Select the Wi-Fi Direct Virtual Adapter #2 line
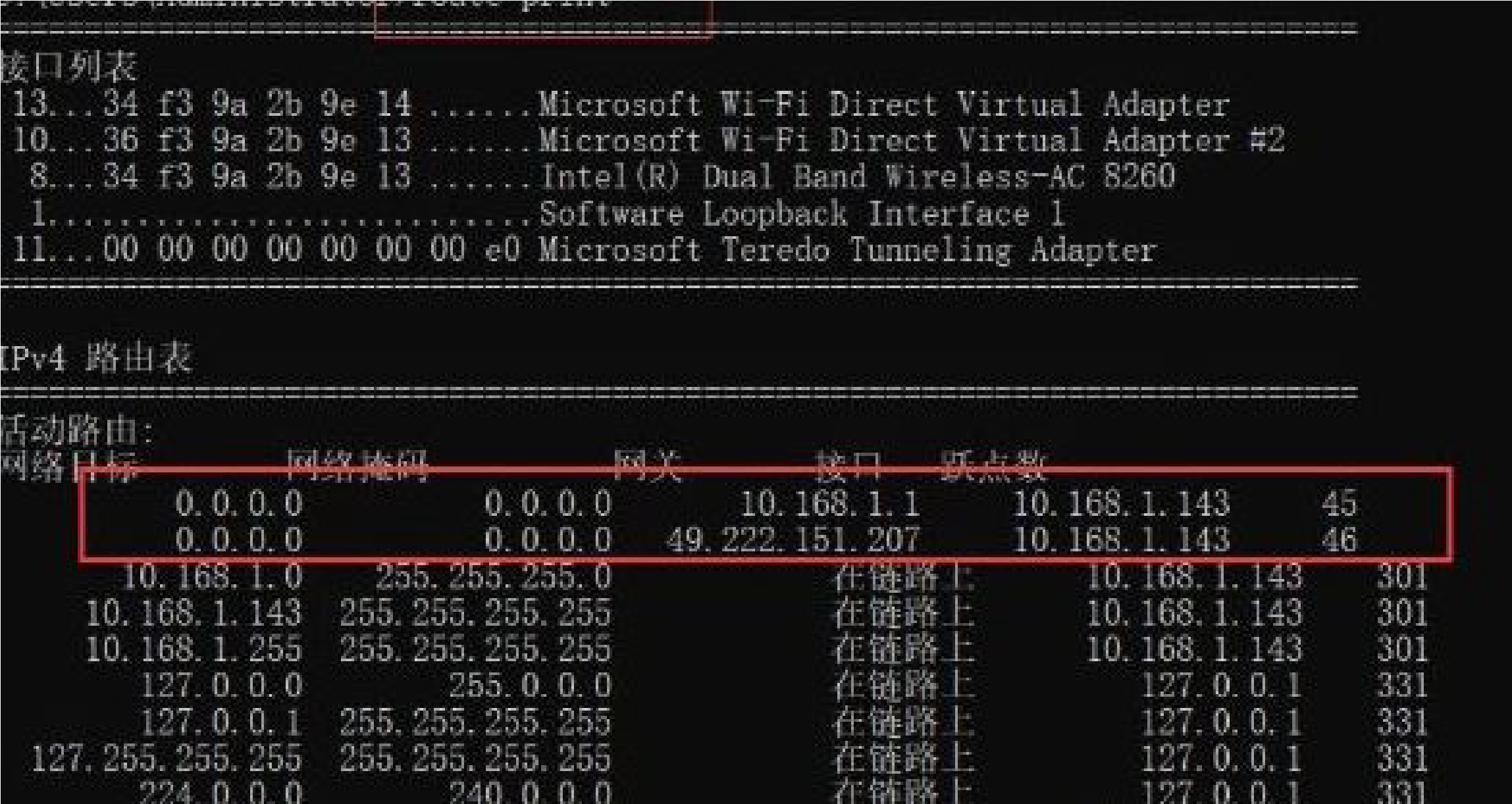Image resolution: width=1512 pixels, height=804 pixels. coord(648,141)
